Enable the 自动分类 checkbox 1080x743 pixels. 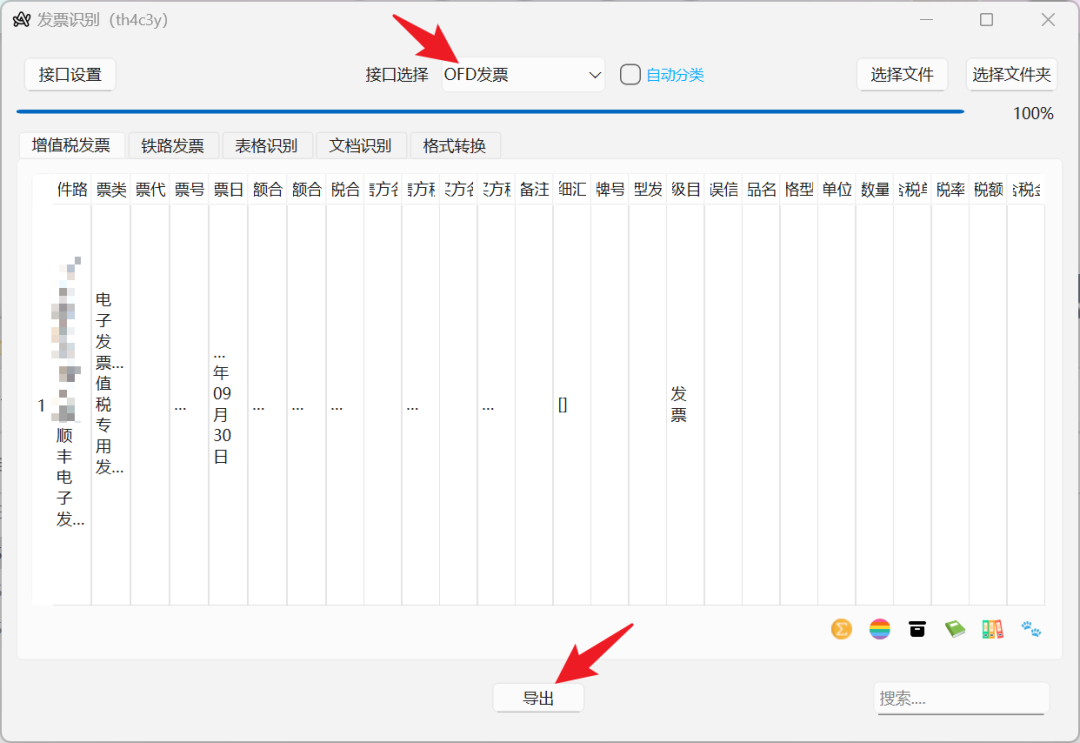628,74
